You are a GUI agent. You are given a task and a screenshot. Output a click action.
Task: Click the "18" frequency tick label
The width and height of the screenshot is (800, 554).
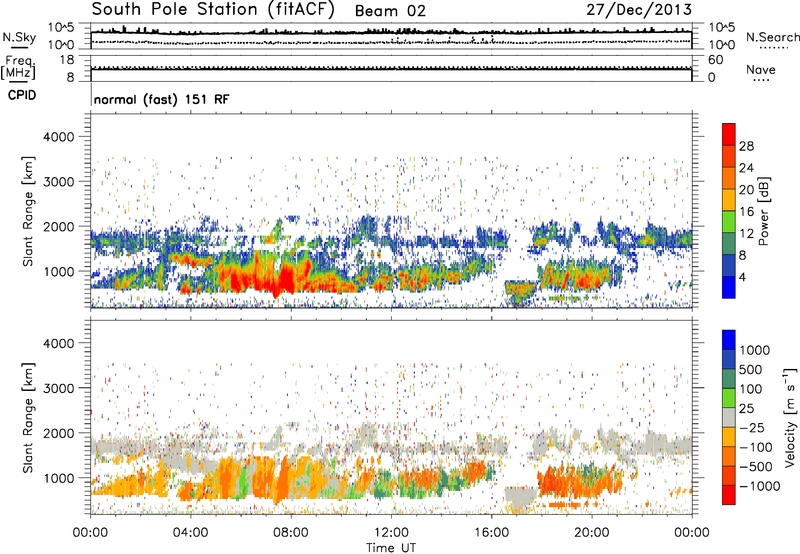[67, 60]
